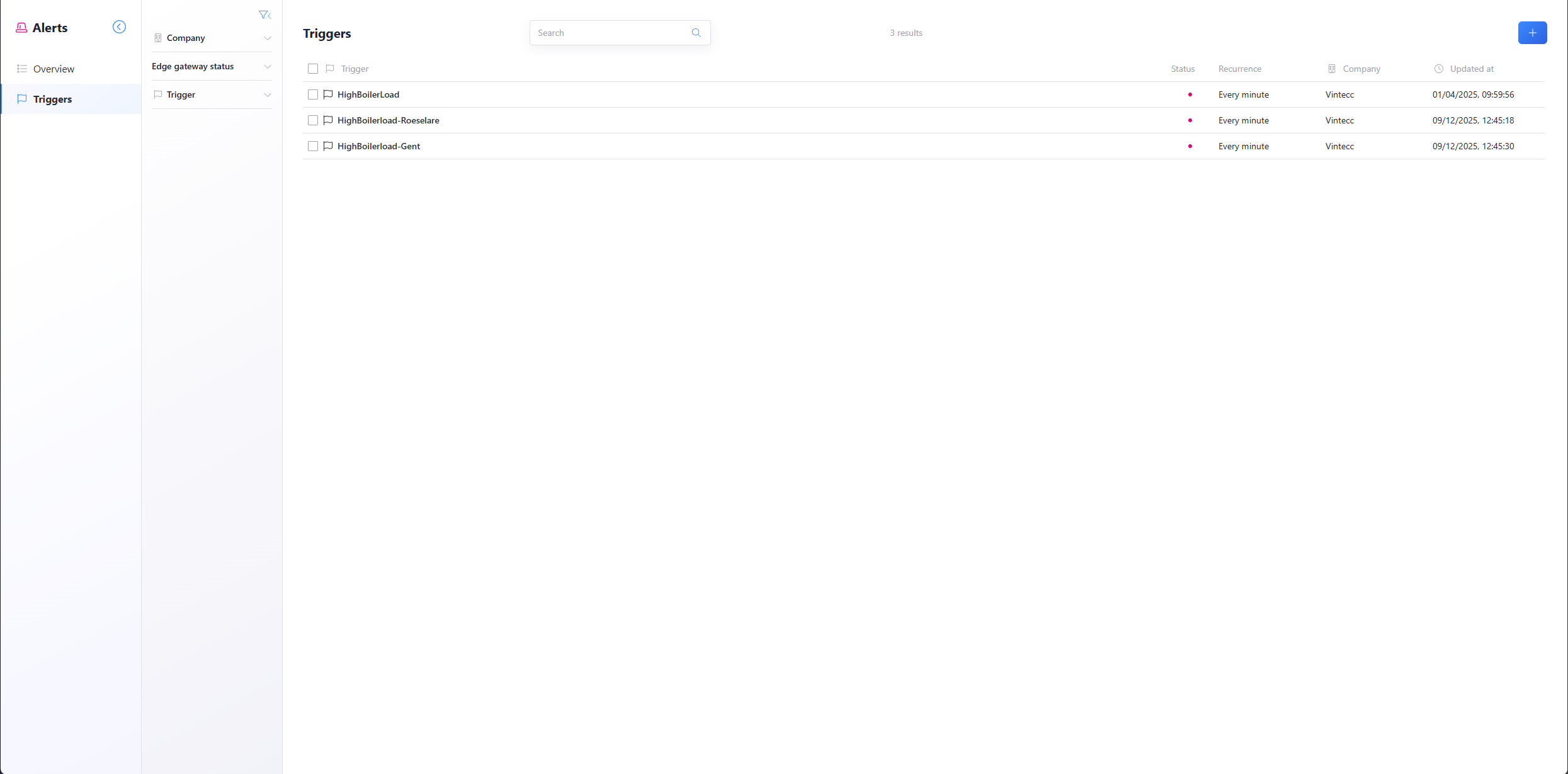Check the HighBoilerLoad row checkbox
The image size is (1568, 774).
[x=313, y=94]
